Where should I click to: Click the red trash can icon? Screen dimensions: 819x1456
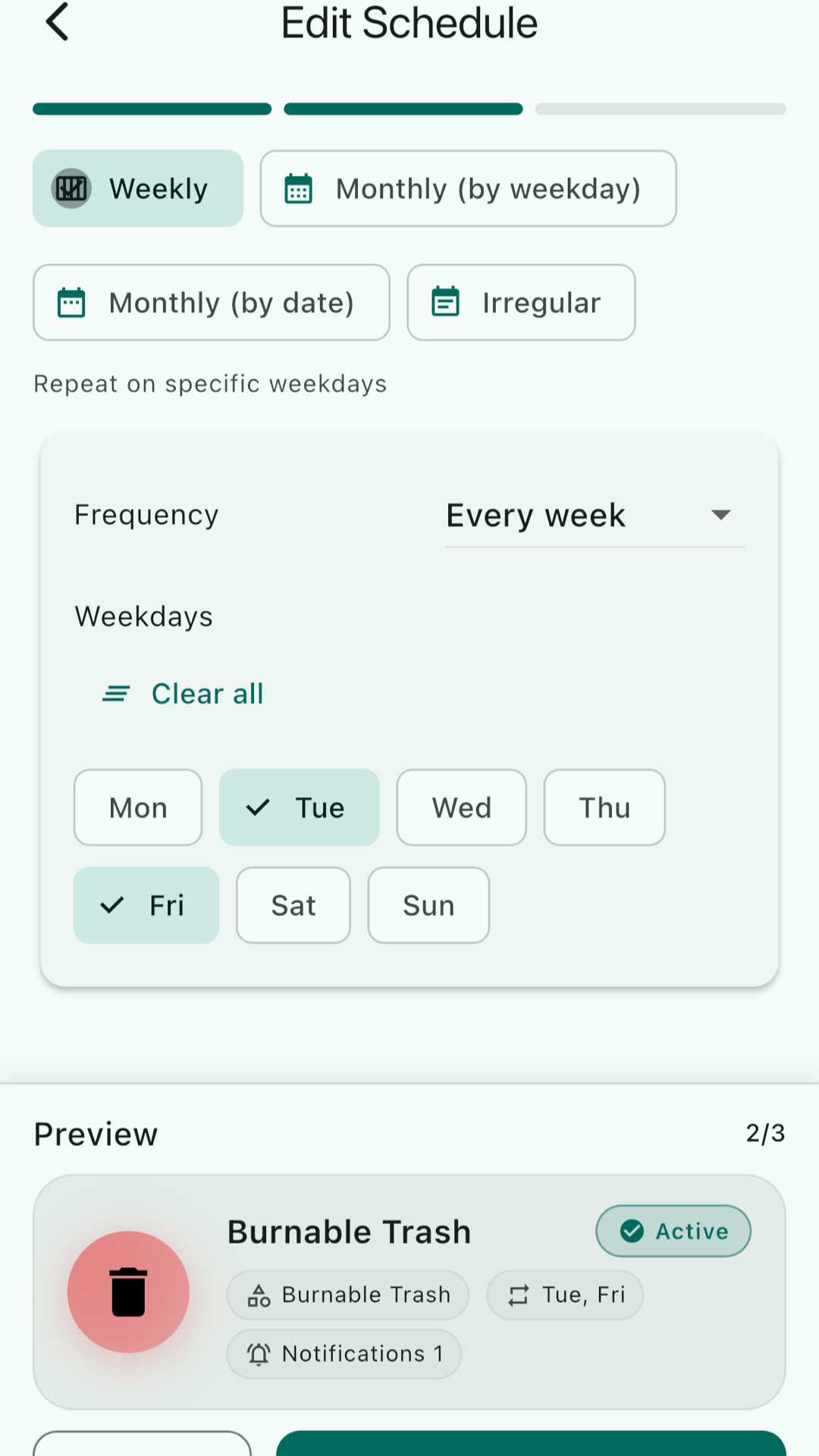pyautogui.click(x=128, y=1291)
